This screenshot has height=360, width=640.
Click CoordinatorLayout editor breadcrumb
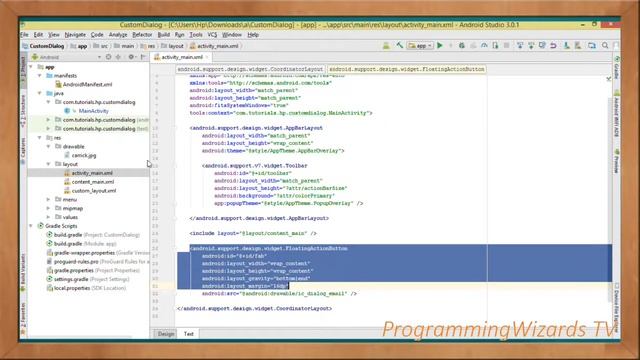click(x=250, y=69)
